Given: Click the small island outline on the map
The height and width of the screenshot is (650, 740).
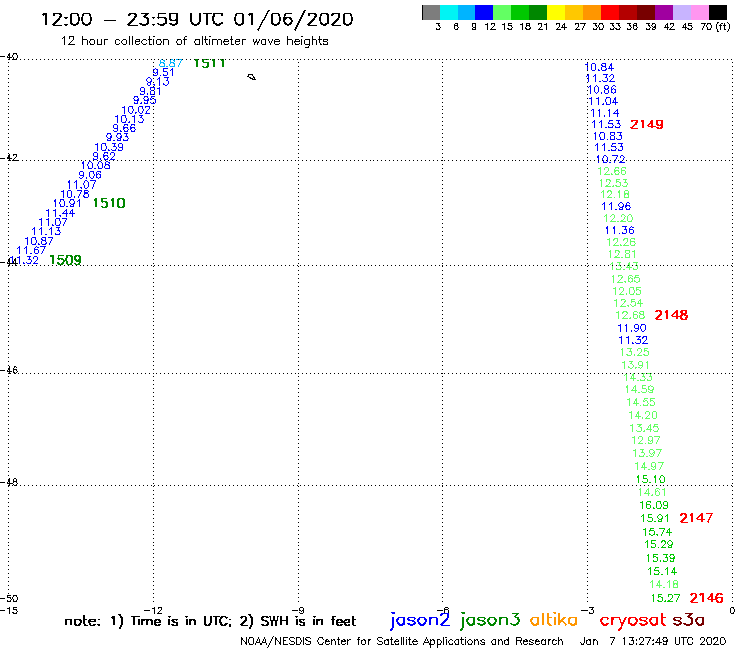Looking at the screenshot, I should 252,77.
